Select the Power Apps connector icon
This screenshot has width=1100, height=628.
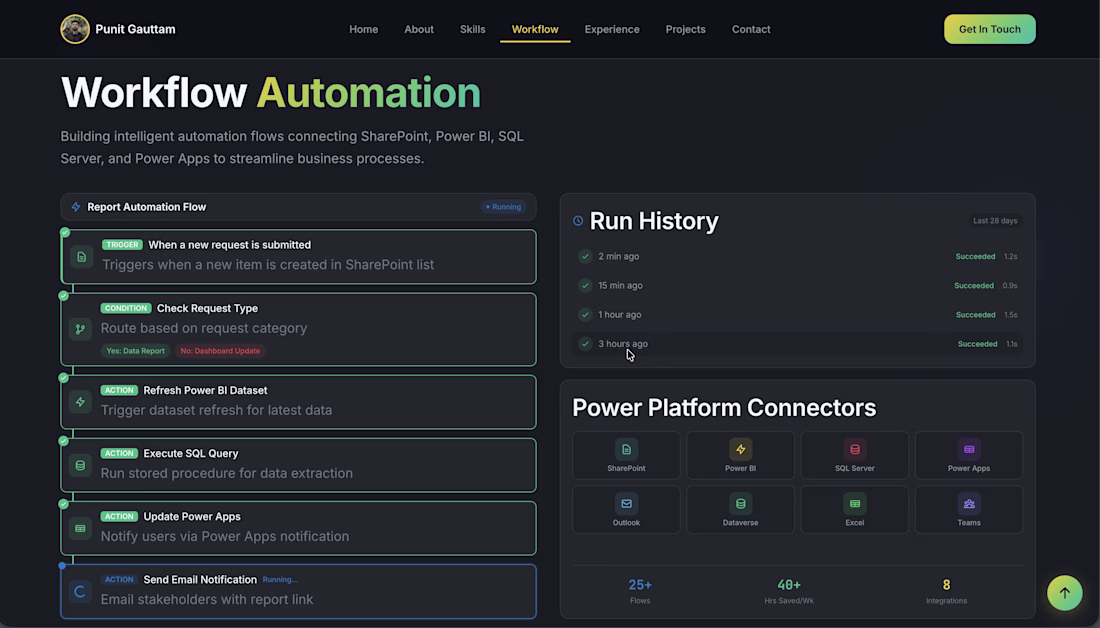pos(969,450)
